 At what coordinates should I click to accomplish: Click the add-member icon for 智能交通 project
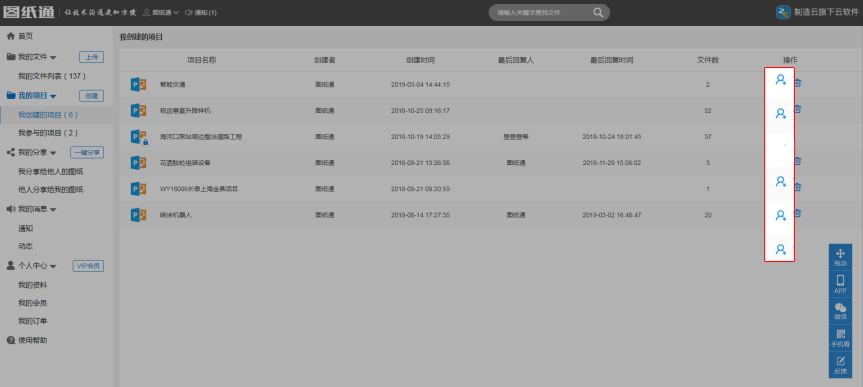click(x=780, y=80)
